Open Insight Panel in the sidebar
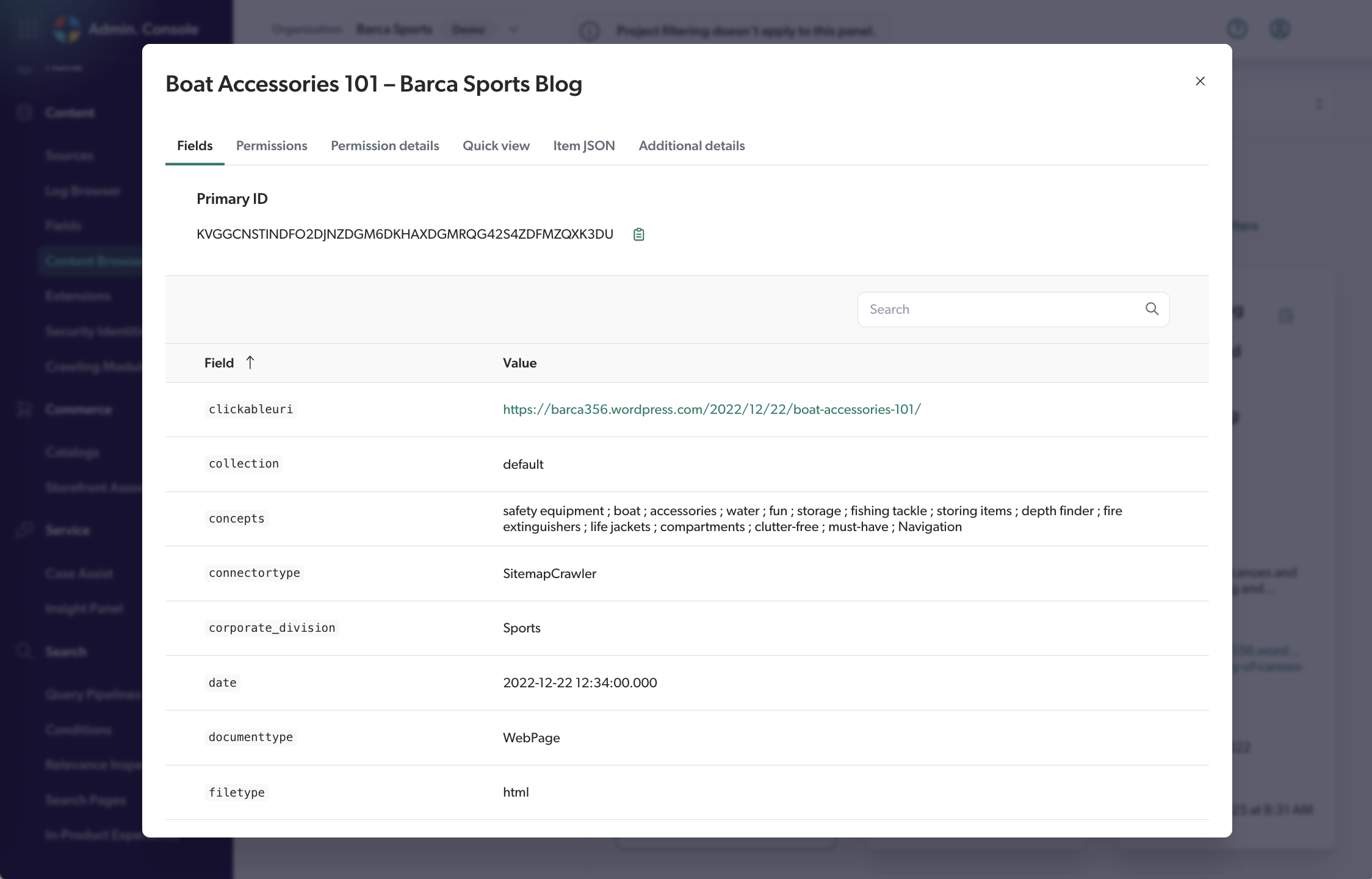Screen dimensions: 1372x879 [x=84, y=609]
